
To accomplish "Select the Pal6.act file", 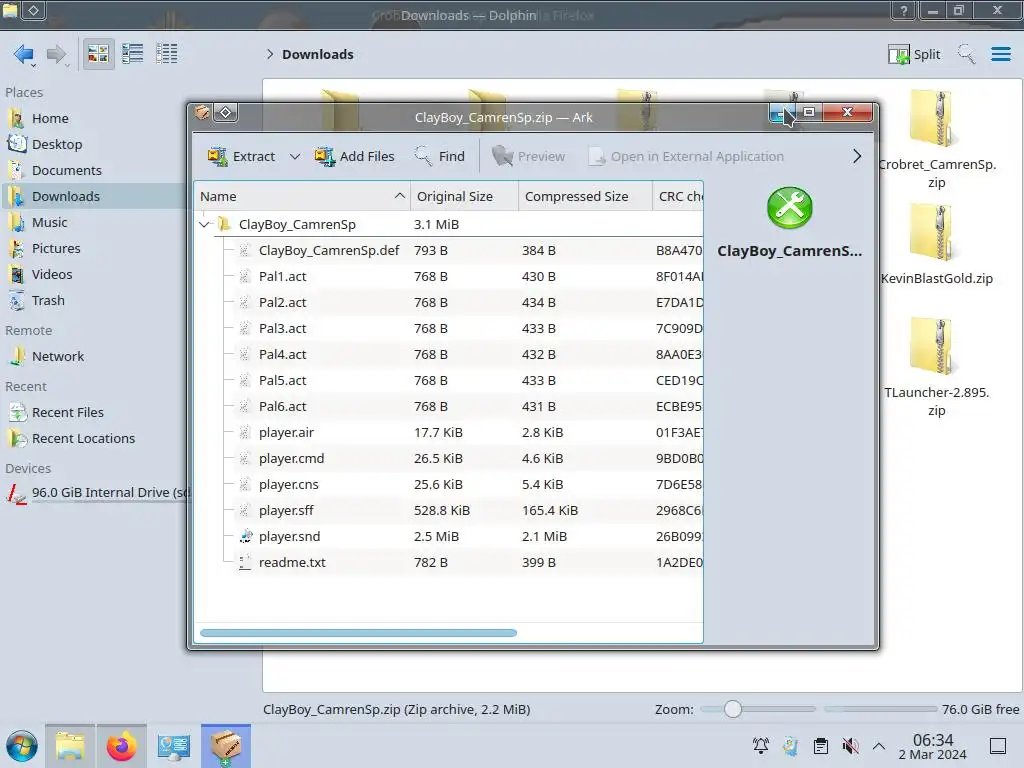I will 448,407.
